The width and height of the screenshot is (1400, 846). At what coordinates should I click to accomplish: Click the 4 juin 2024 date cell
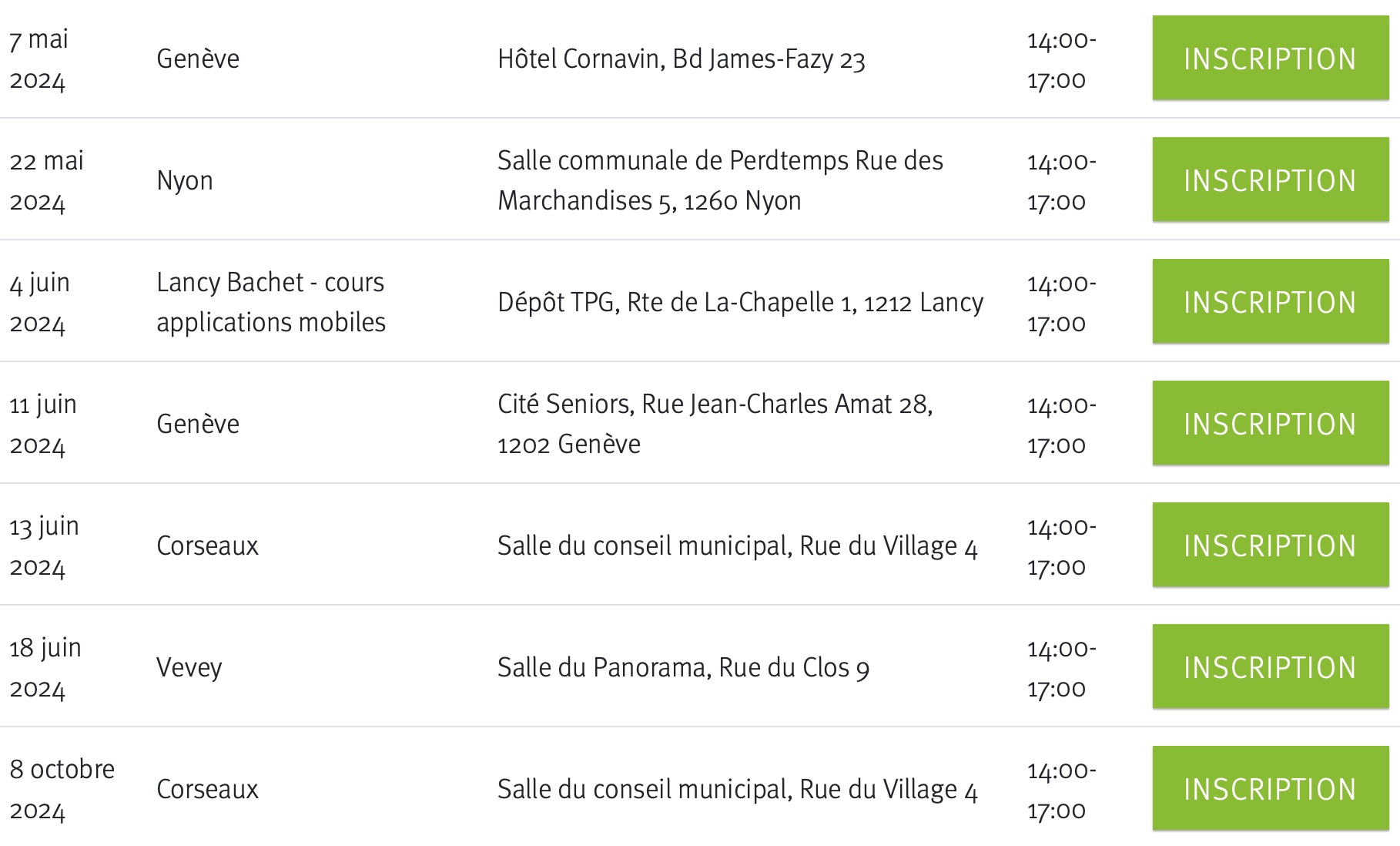(x=40, y=302)
